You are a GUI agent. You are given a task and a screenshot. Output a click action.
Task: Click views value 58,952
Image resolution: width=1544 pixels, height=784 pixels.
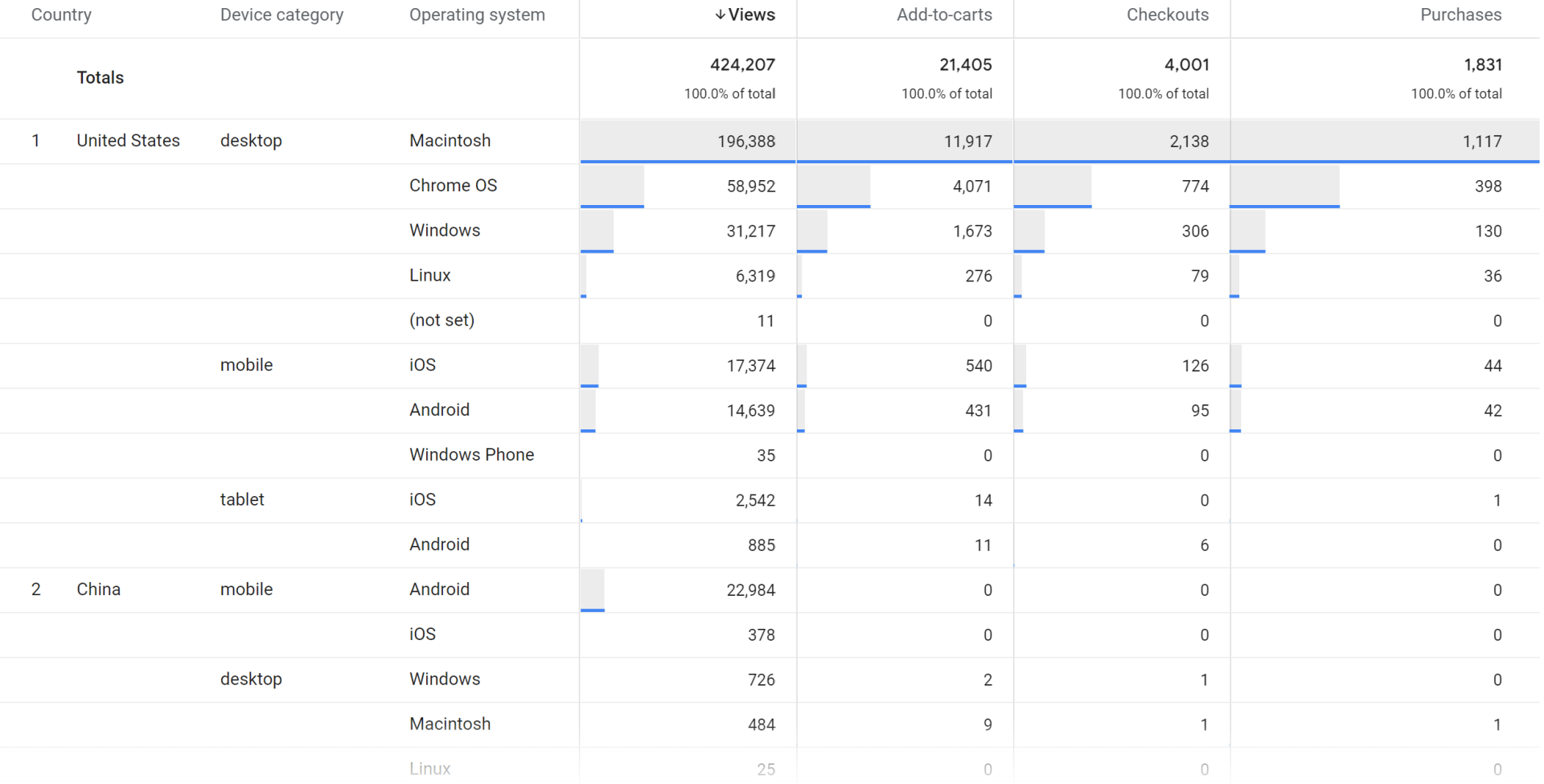751,187
